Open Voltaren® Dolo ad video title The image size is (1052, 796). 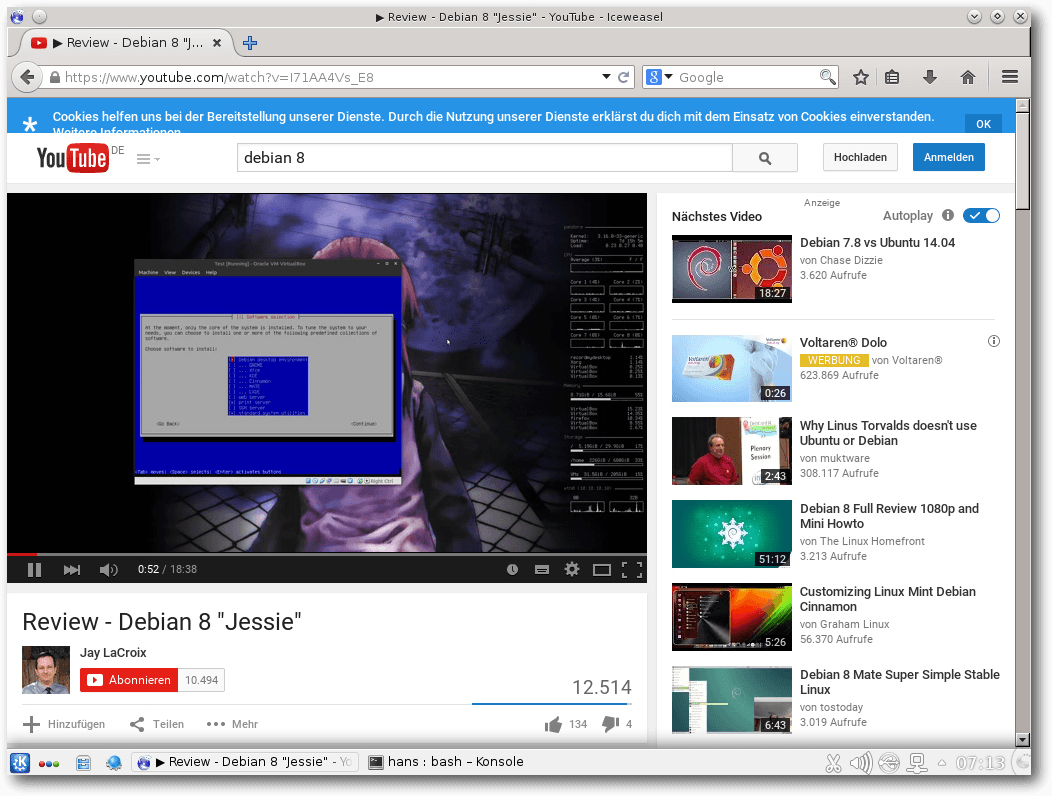tap(843, 342)
